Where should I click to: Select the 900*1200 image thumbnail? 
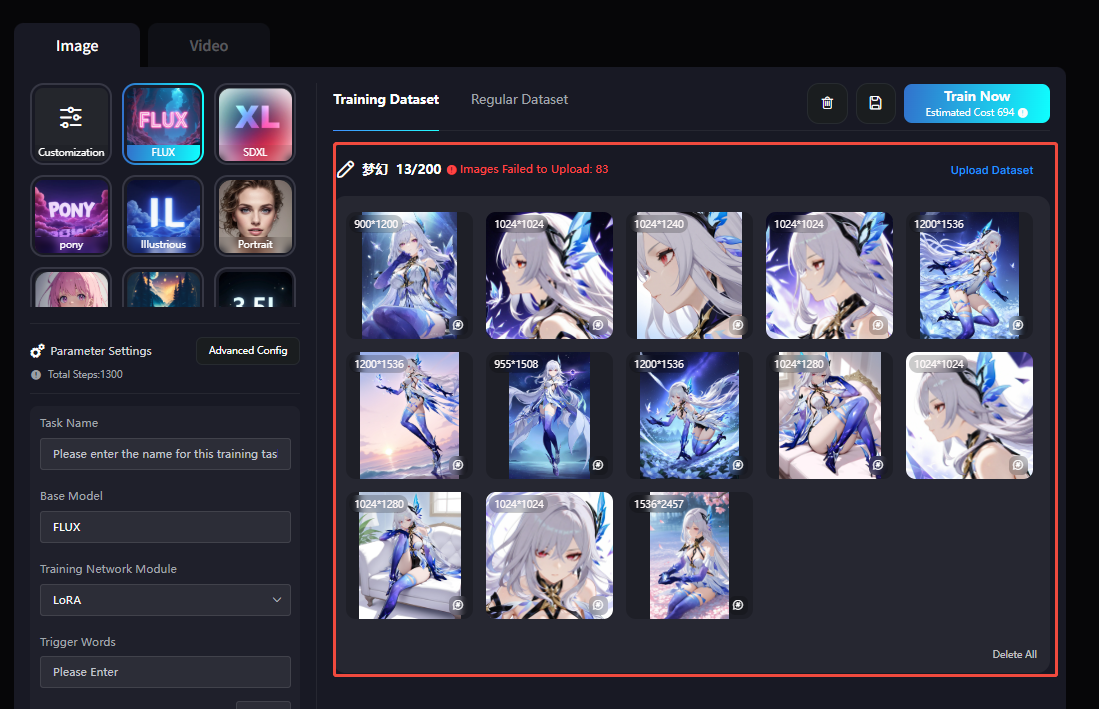pyautogui.click(x=409, y=275)
